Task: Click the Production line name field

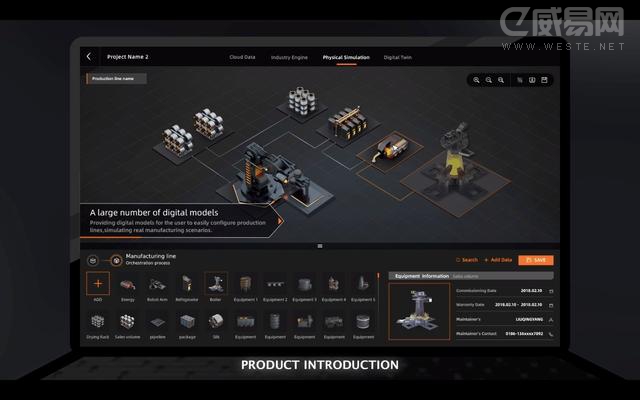Action: tap(113, 78)
